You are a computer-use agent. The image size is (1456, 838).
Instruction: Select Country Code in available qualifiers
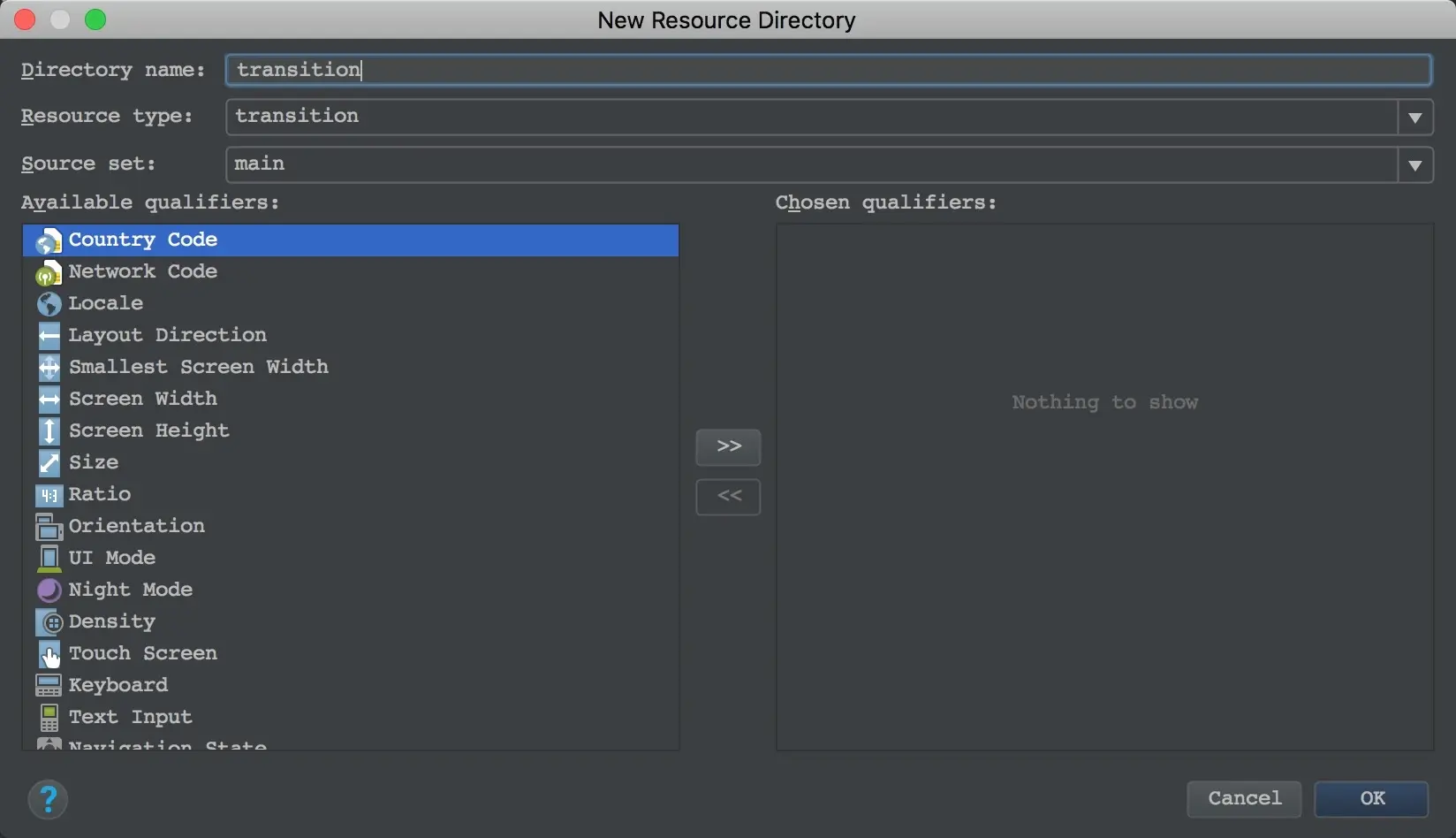(351, 240)
